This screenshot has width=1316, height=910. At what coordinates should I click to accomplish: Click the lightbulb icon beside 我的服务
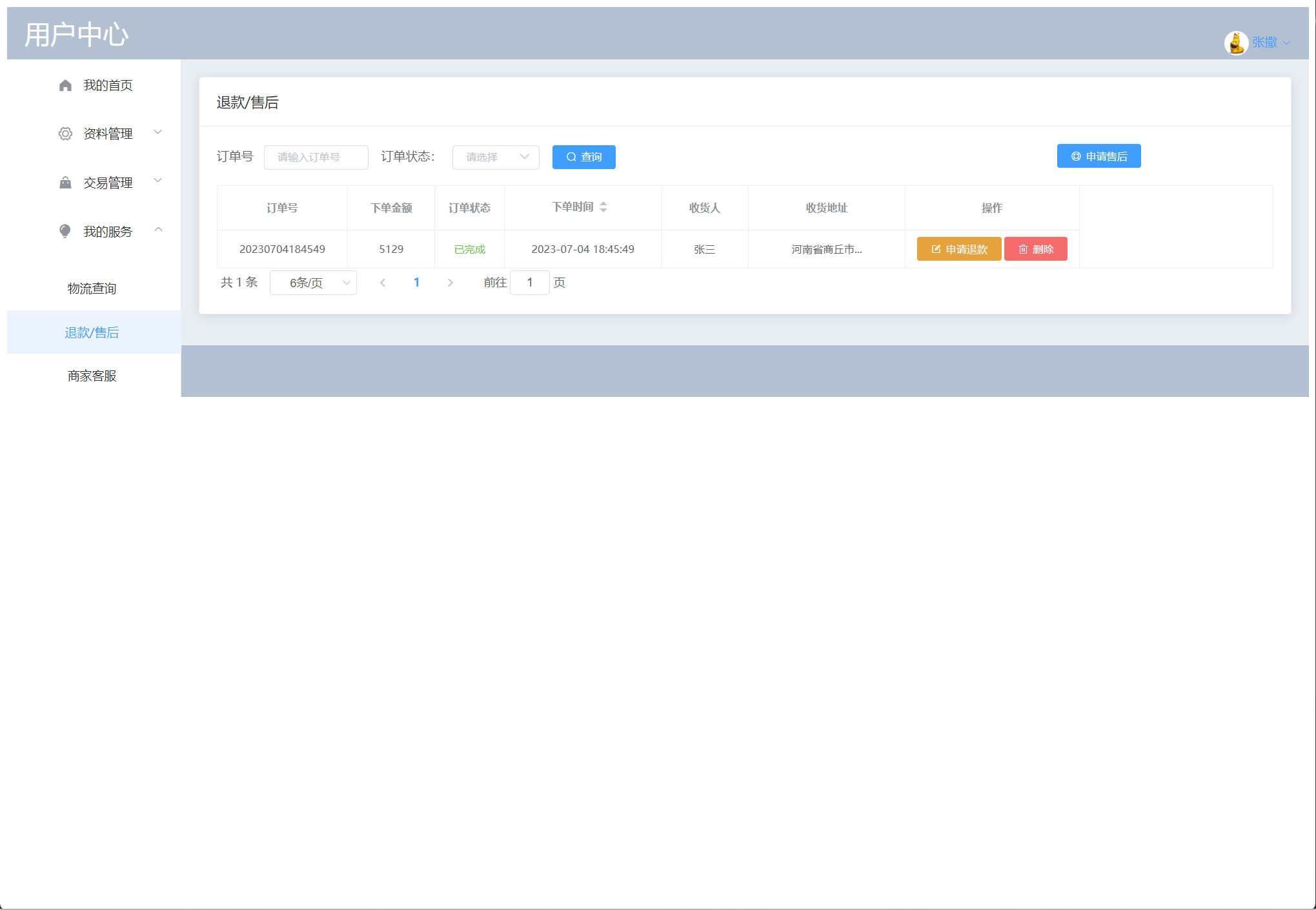[65, 231]
